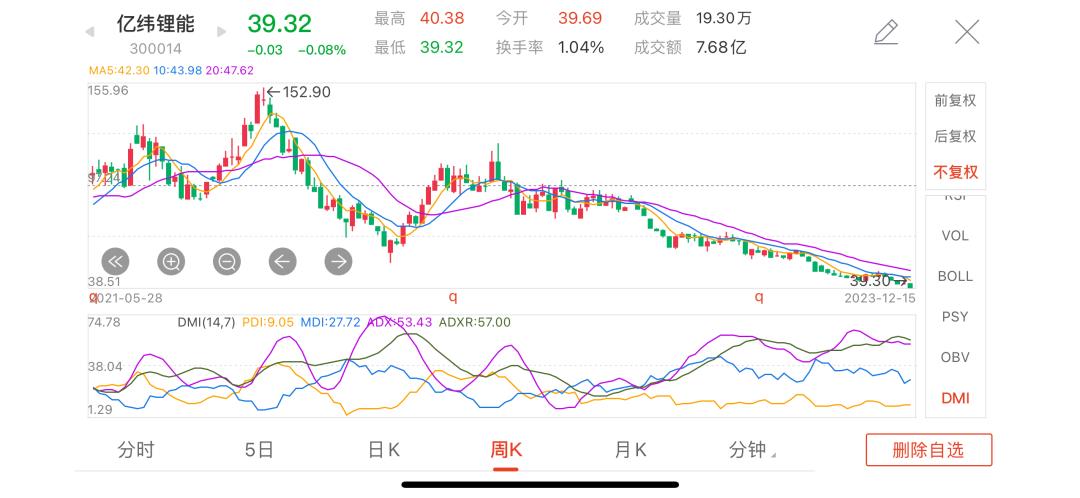Tap the MA5:42.30 label
This screenshot has width=1080, height=498.
119,70
